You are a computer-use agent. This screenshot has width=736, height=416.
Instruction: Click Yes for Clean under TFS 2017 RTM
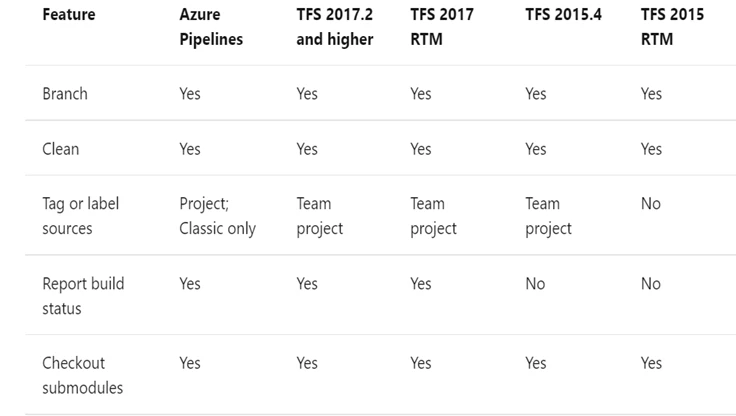tap(421, 149)
